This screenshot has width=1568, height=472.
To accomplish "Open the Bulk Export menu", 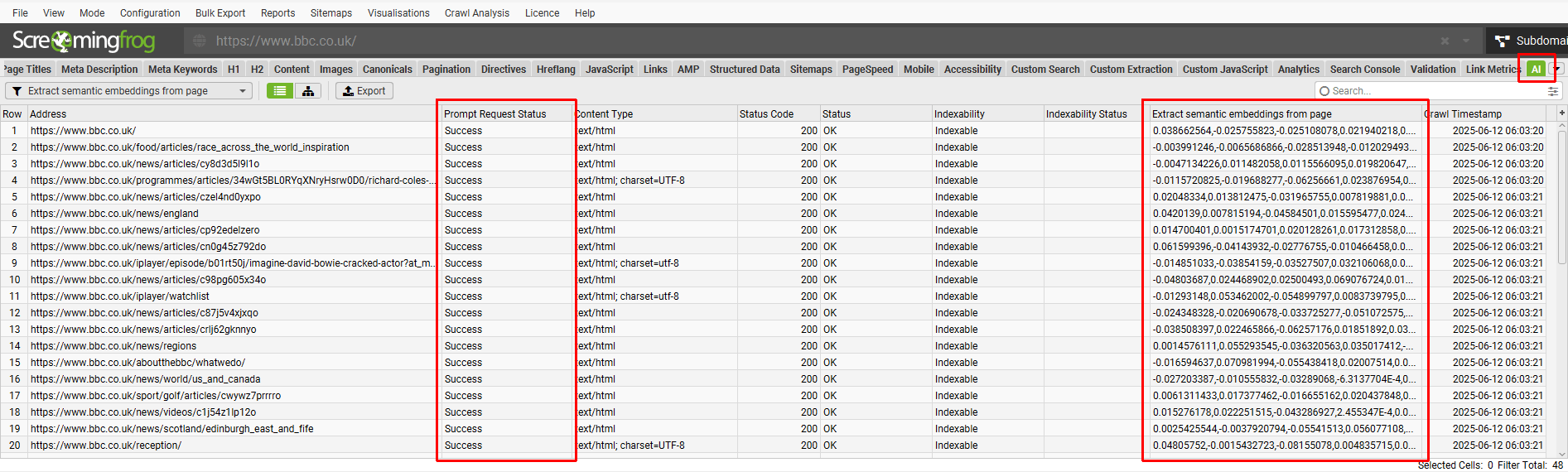I will 220,13.
